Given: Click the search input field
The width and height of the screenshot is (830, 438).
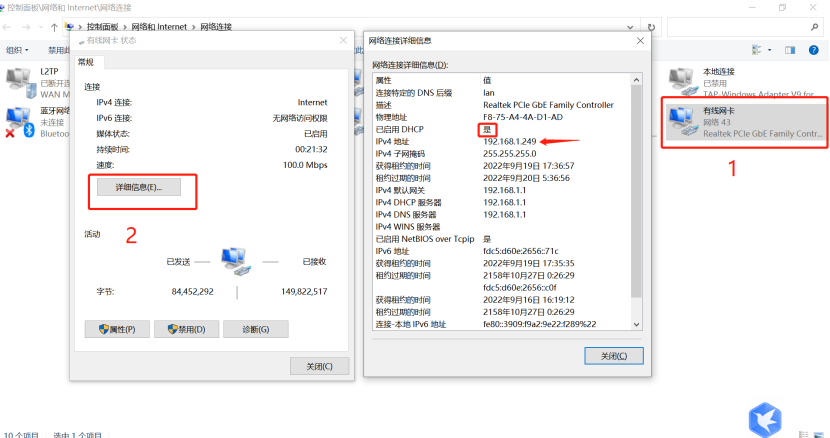Looking at the screenshot, I should coord(738,27).
